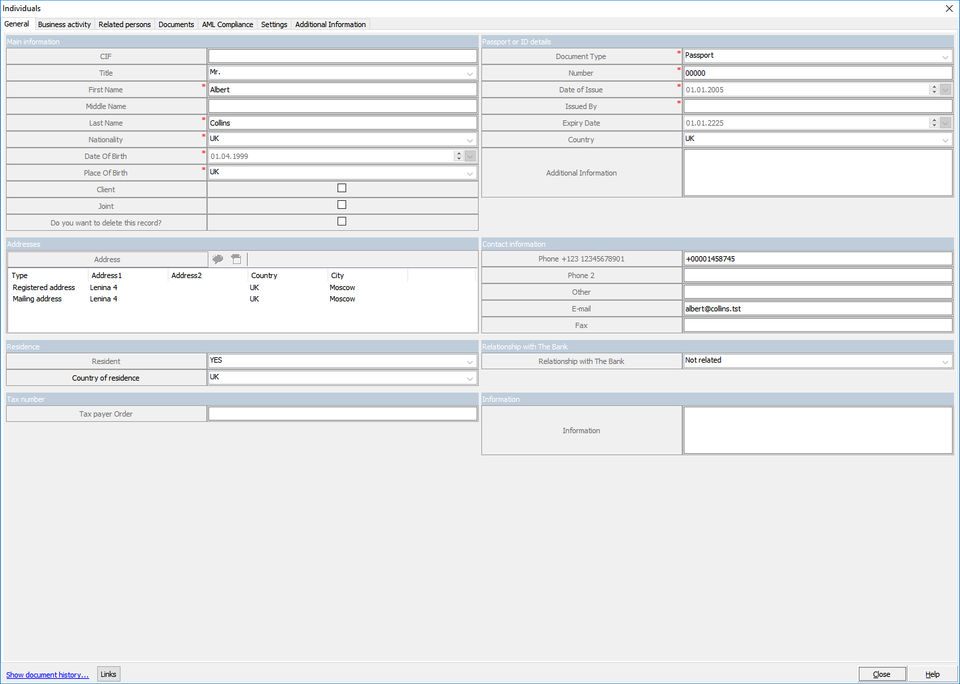Click the passport Additional Information text area

pyautogui.click(x=818, y=173)
